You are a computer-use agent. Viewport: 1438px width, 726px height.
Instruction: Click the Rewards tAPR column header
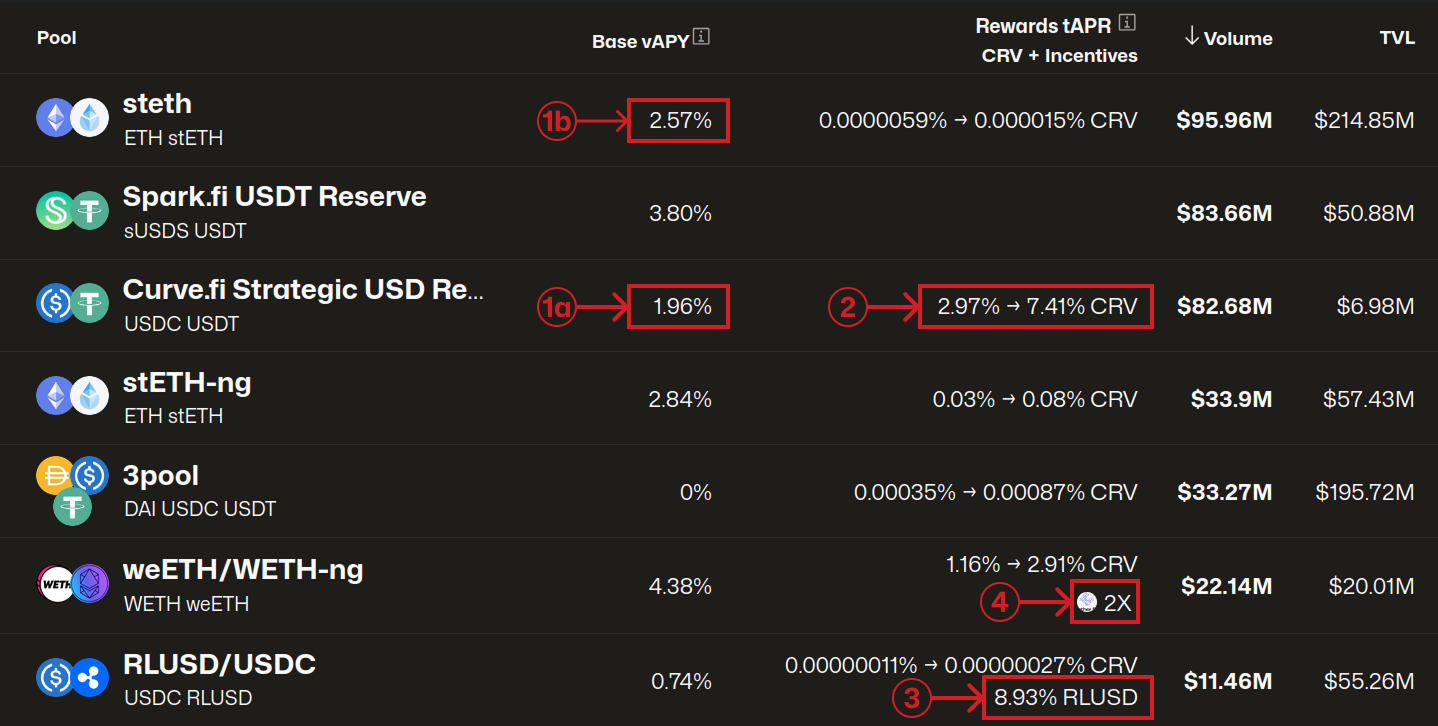click(1043, 26)
